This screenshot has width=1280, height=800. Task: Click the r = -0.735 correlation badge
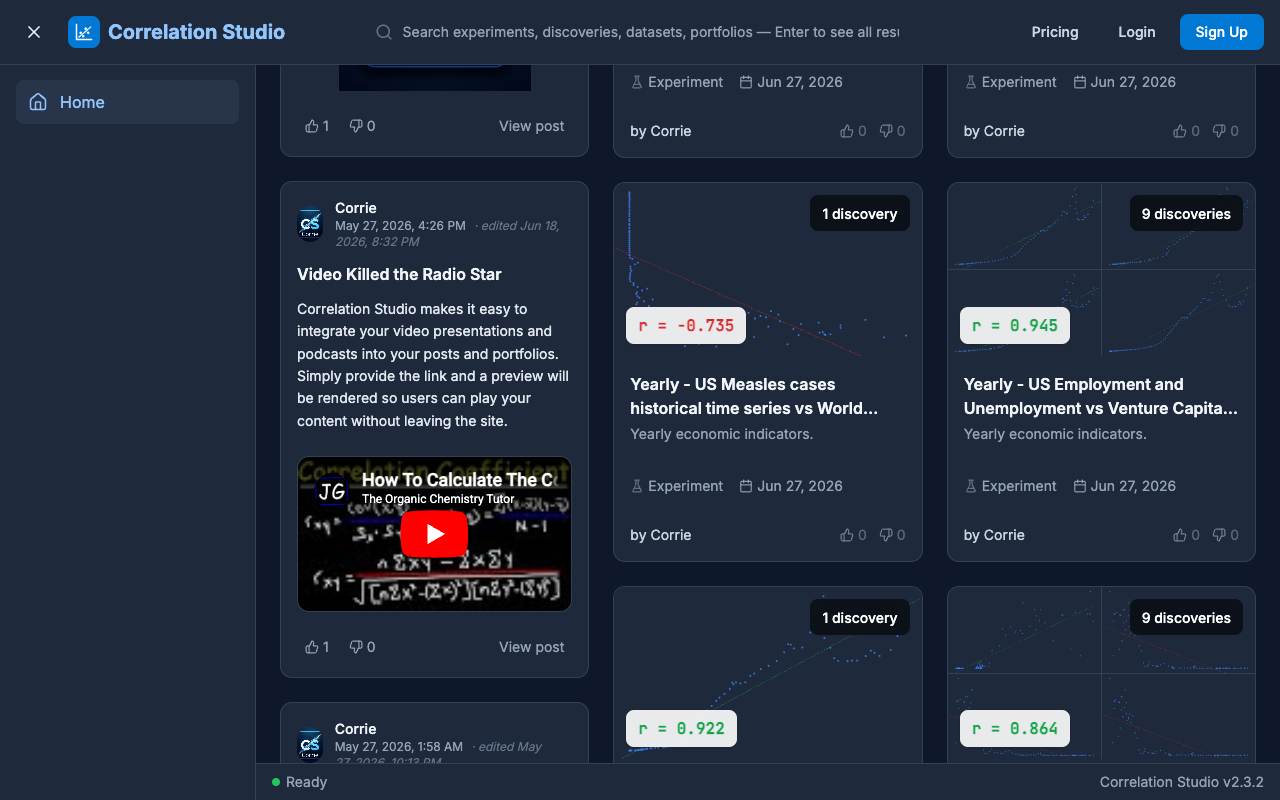click(686, 325)
